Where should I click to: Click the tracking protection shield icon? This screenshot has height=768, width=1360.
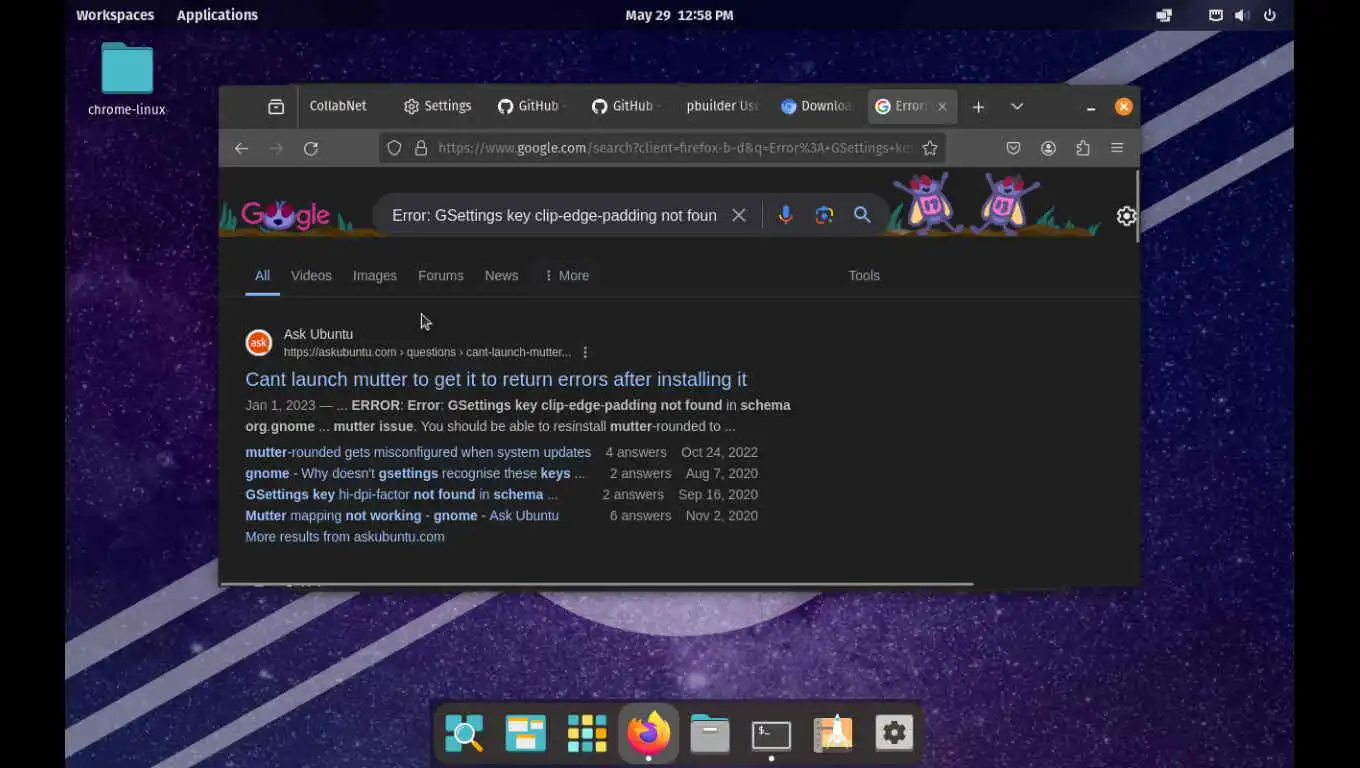tap(394, 148)
